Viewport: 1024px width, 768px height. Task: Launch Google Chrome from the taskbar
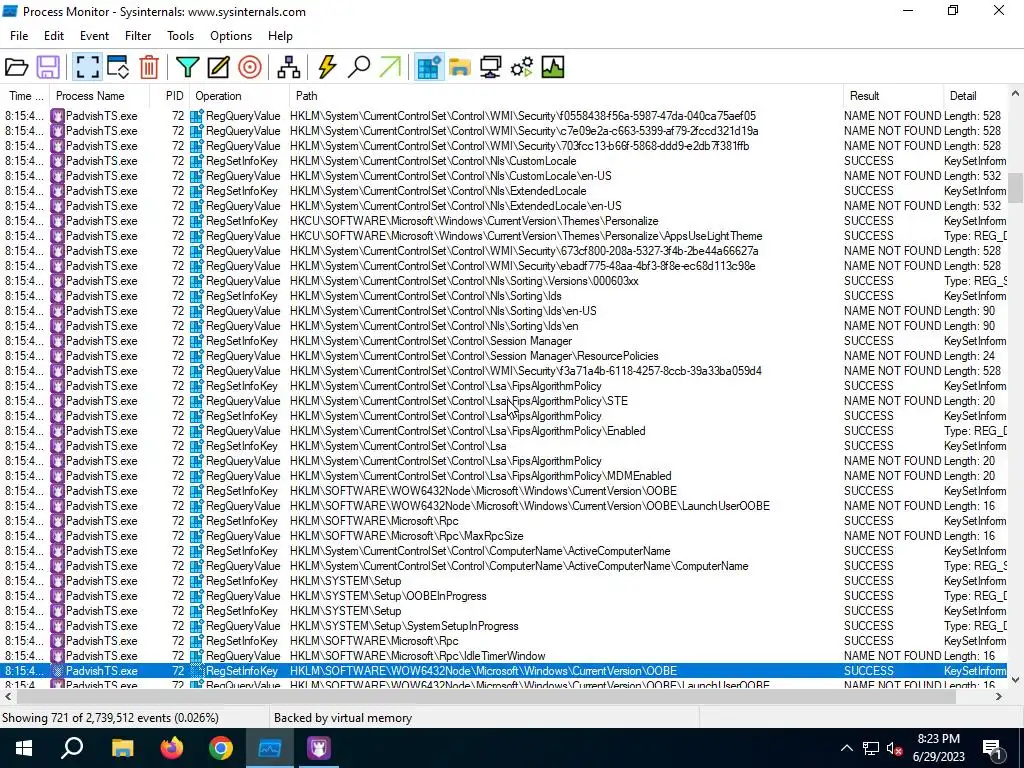coord(221,748)
